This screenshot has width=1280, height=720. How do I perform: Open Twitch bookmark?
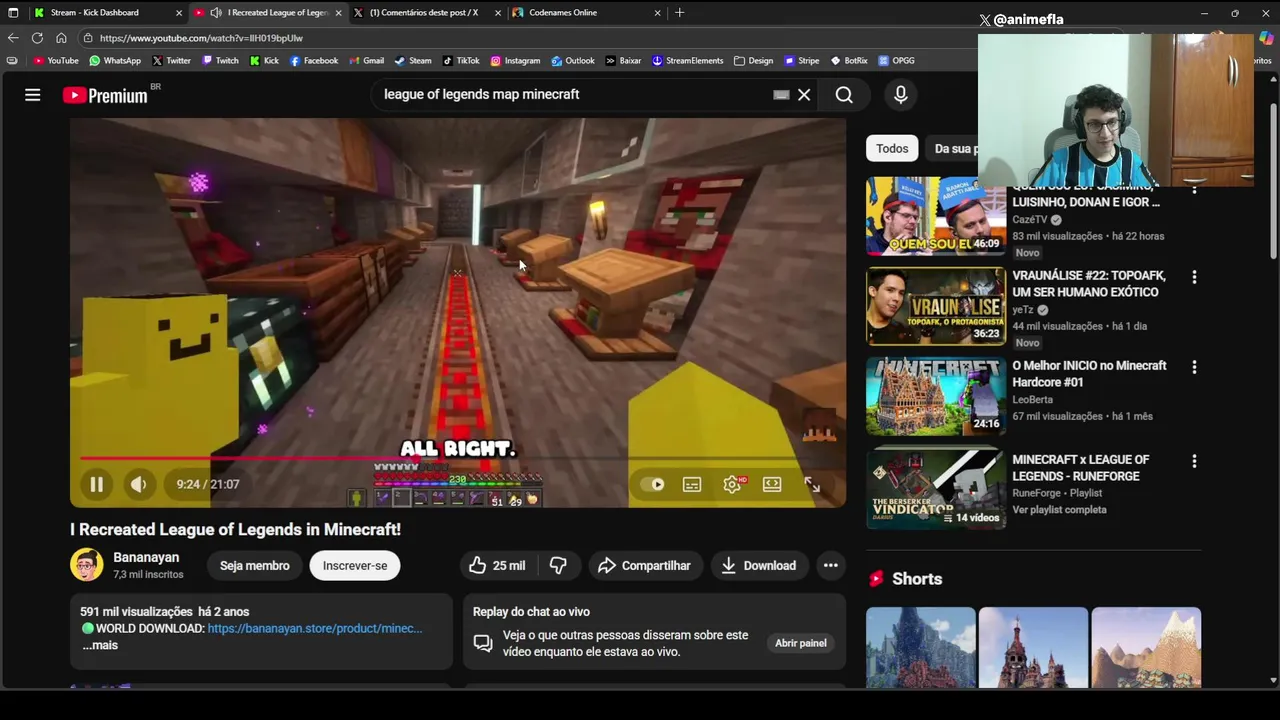pyautogui.click(x=220, y=61)
